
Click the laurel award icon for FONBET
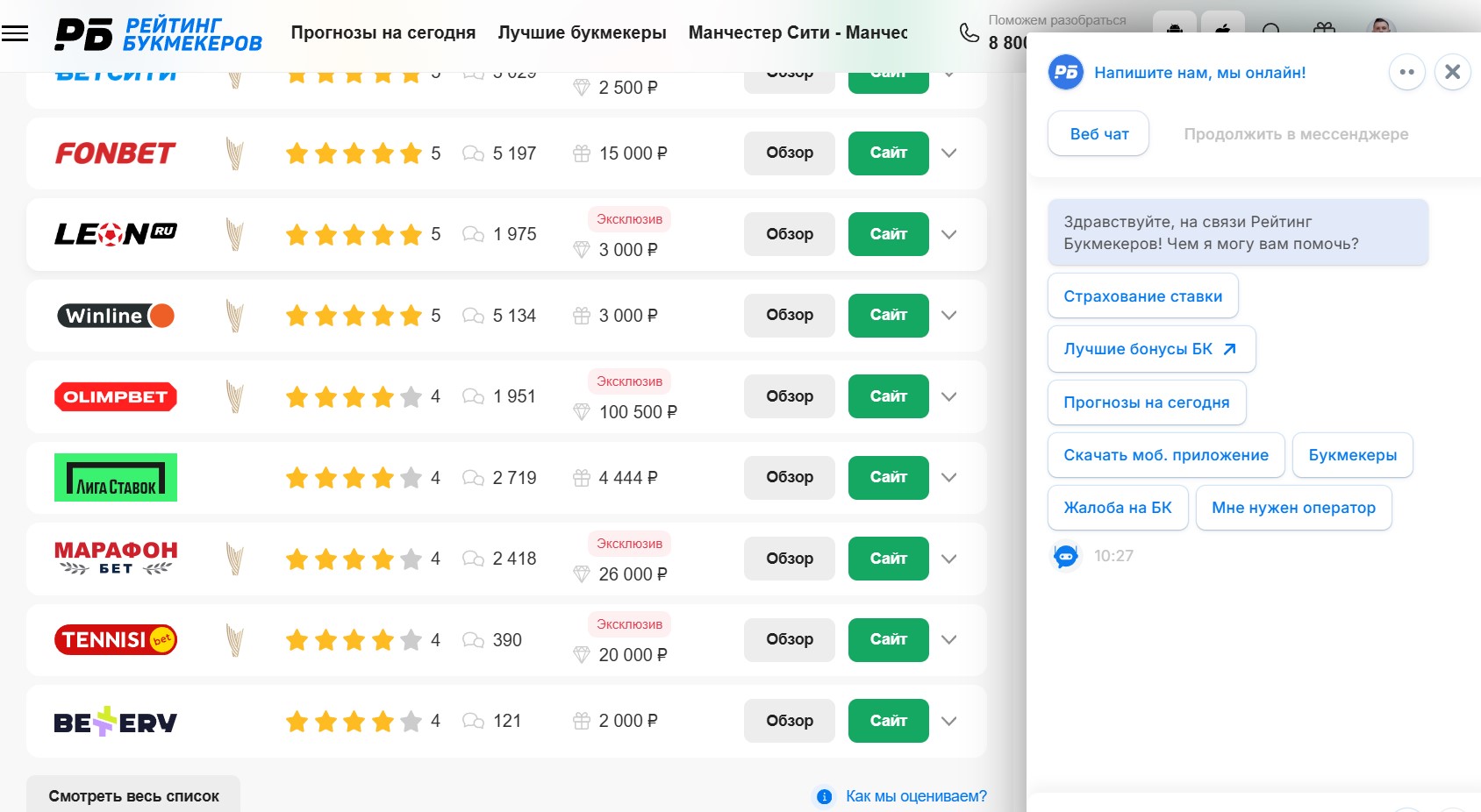click(234, 153)
